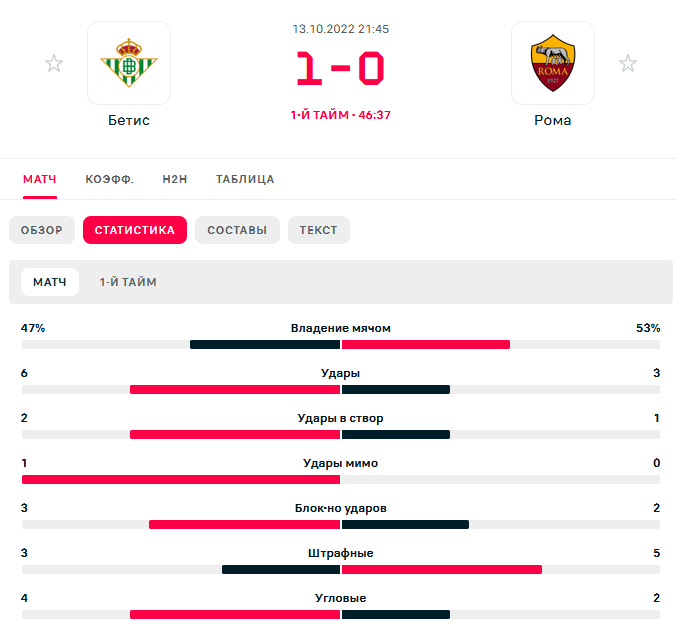
Task: Switch to the КОЭФФ. tab
Action: (x=109, y=179)
